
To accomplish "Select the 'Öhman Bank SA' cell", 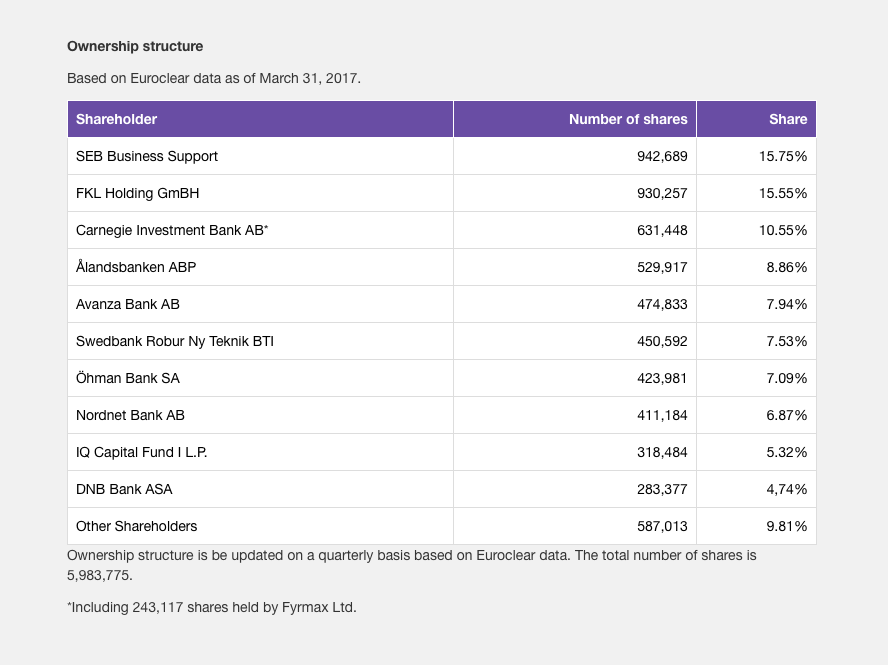I will 261,378.
